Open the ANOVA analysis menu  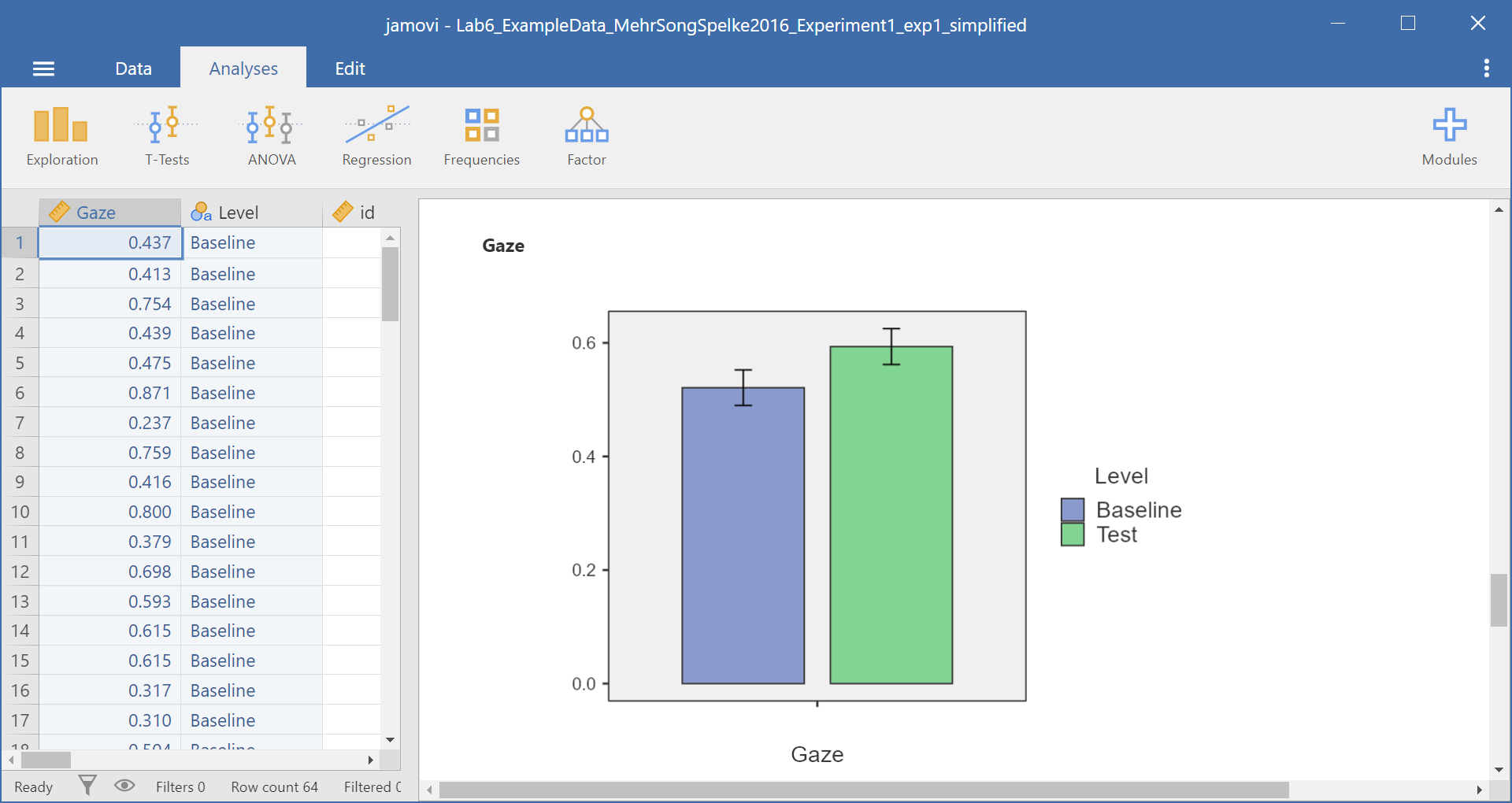coord(271,137)
